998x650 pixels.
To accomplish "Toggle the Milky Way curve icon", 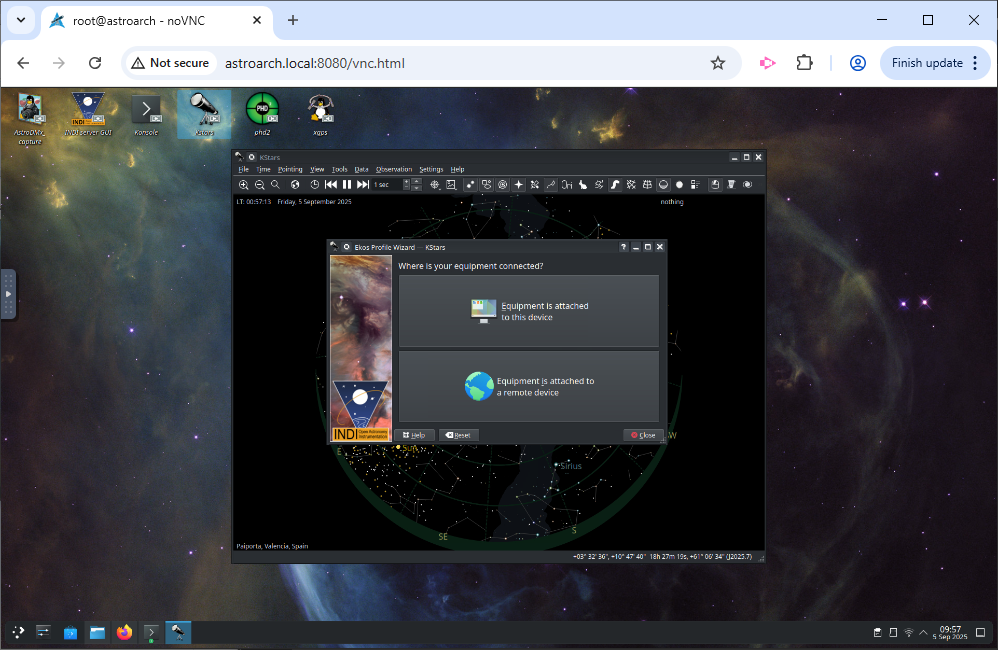I will click(x=615, y=185).
